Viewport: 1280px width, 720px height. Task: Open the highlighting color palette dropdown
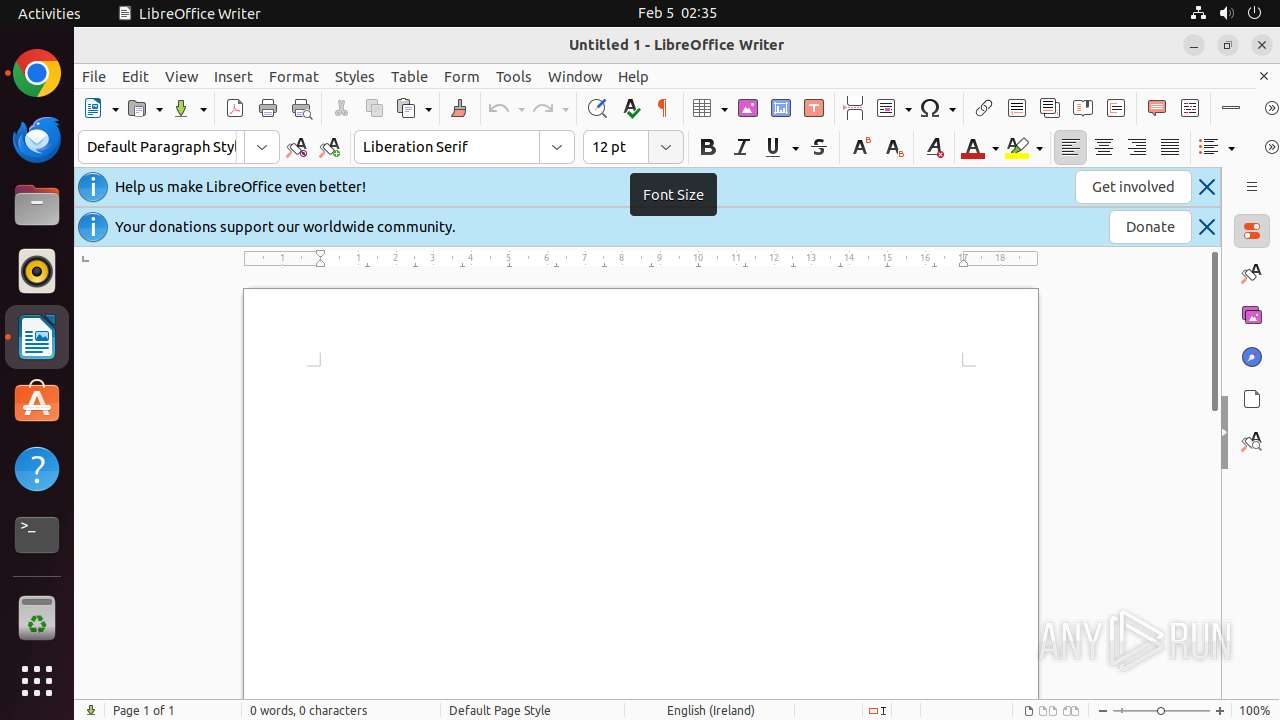[x=1040, y=147]
